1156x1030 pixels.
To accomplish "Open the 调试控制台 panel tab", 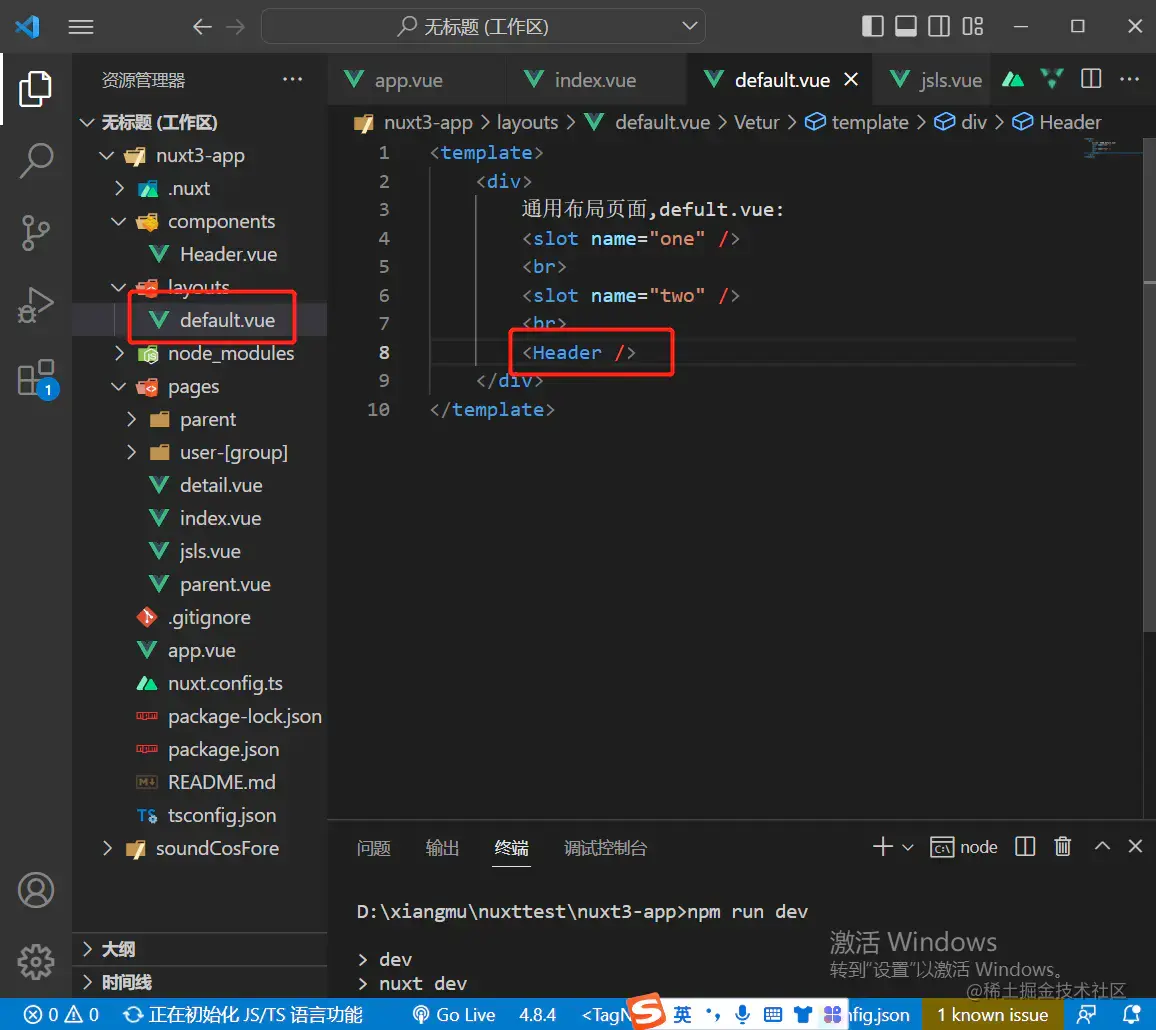I will 605,848.
